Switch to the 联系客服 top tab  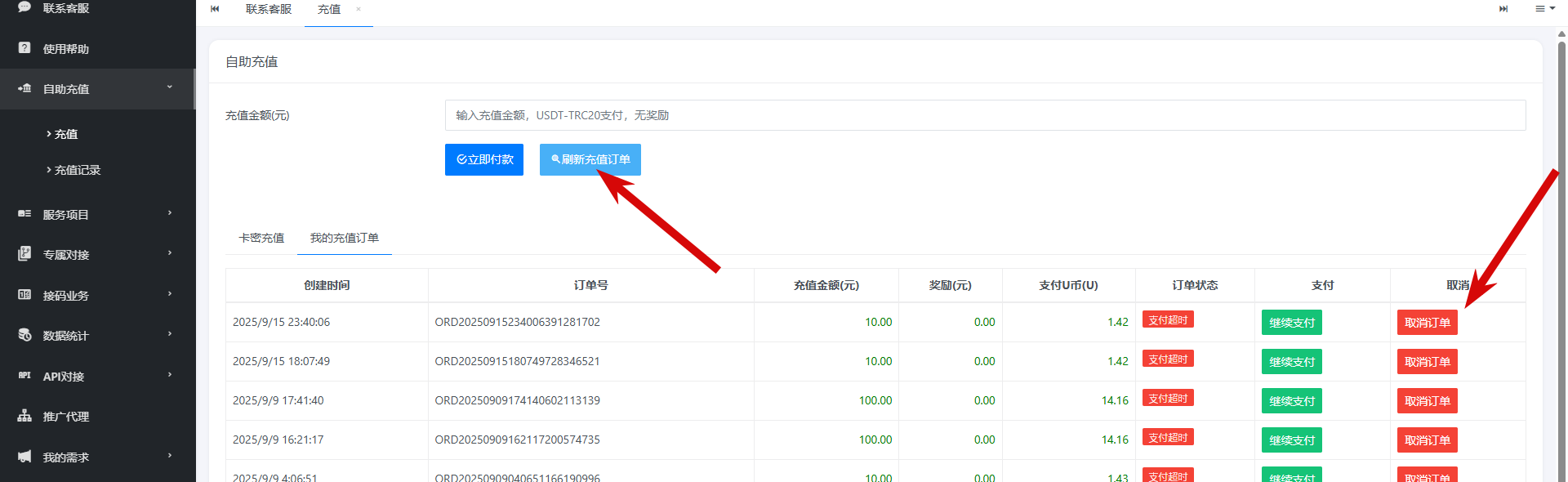[269, 9]
